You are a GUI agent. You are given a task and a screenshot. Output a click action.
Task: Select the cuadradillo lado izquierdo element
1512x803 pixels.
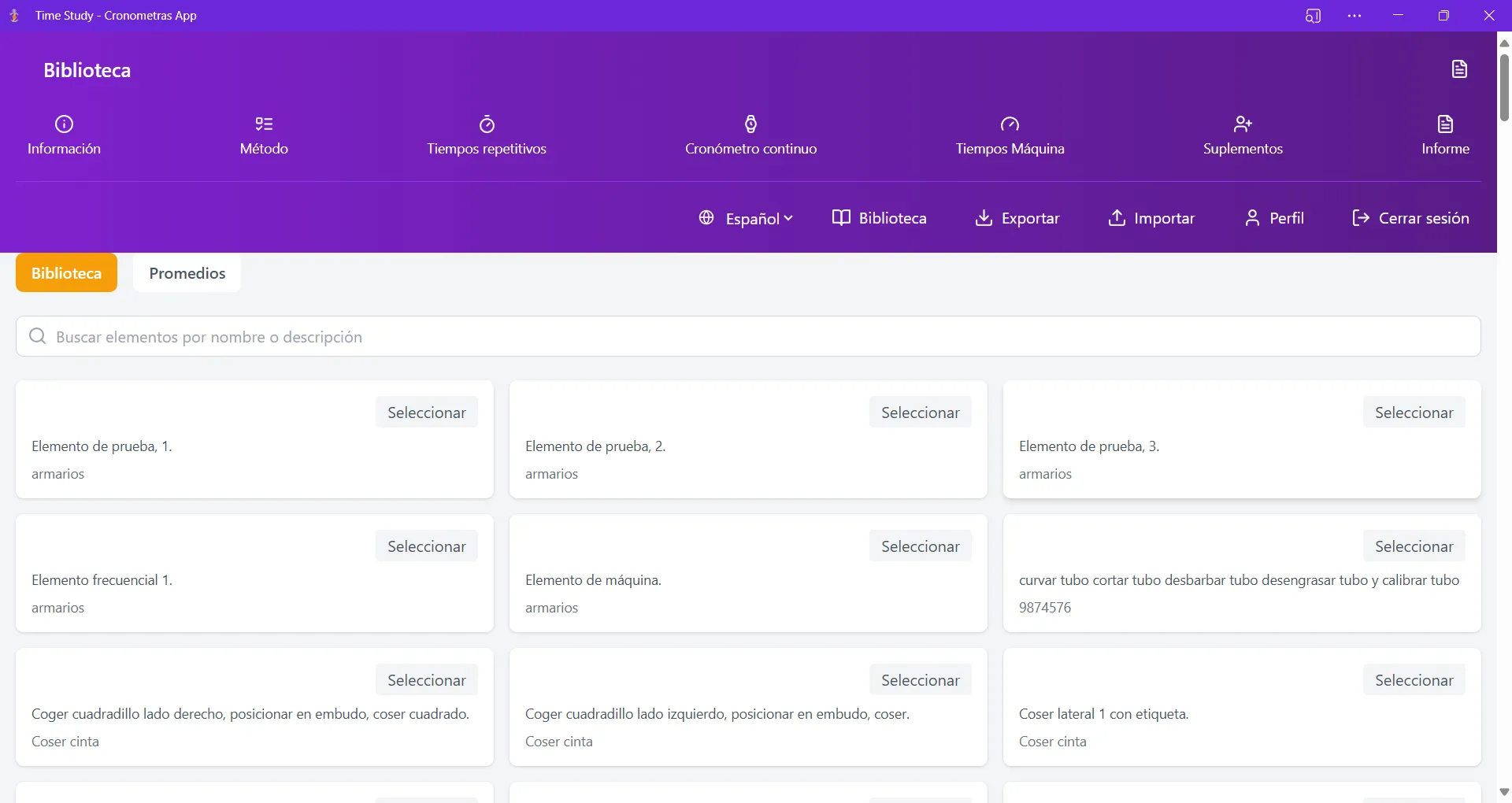(x=921, y=679)
